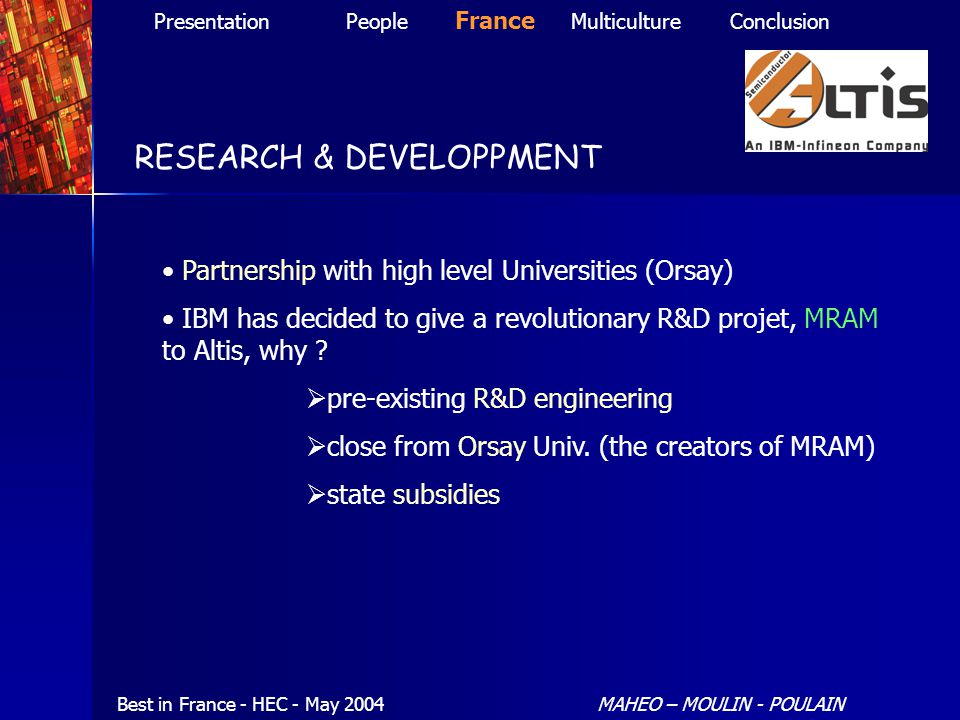Click the 'MAHEO – MOULIN - POULAIN' footer
The image size is (960, 720).
pos(721,705)
